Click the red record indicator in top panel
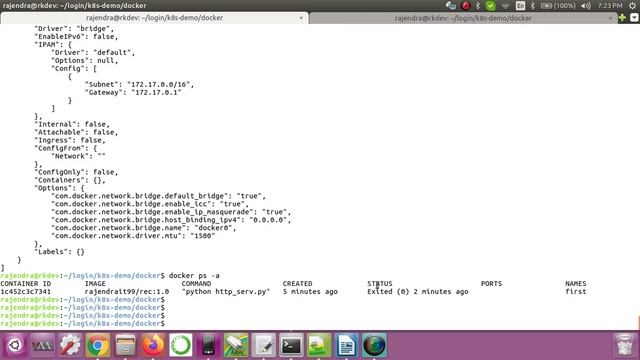This screenshot has width=640, height=360. (465, 6)
